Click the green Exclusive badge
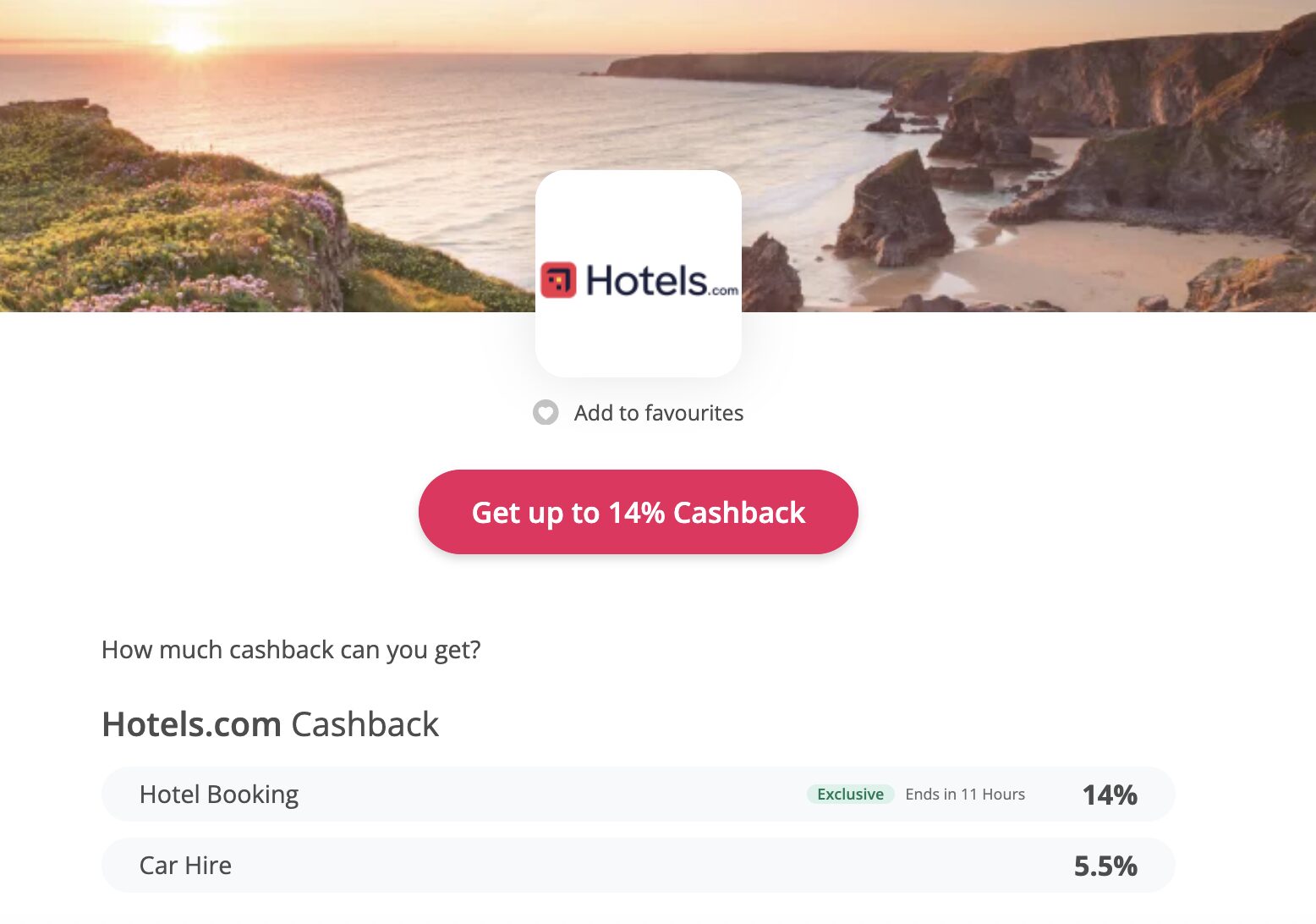This screenshot has width=1316, height=924. tap(850, 795)
